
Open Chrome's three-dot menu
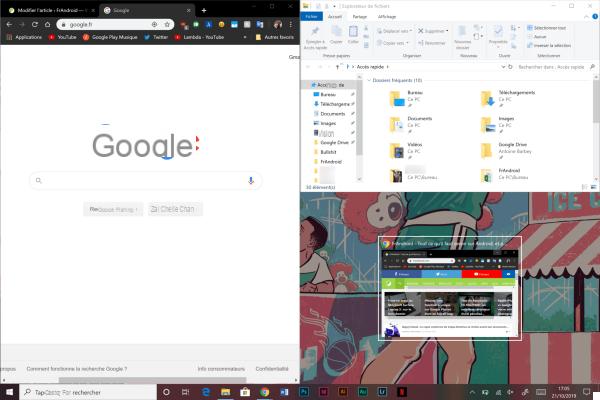click(x=291, y=24)
